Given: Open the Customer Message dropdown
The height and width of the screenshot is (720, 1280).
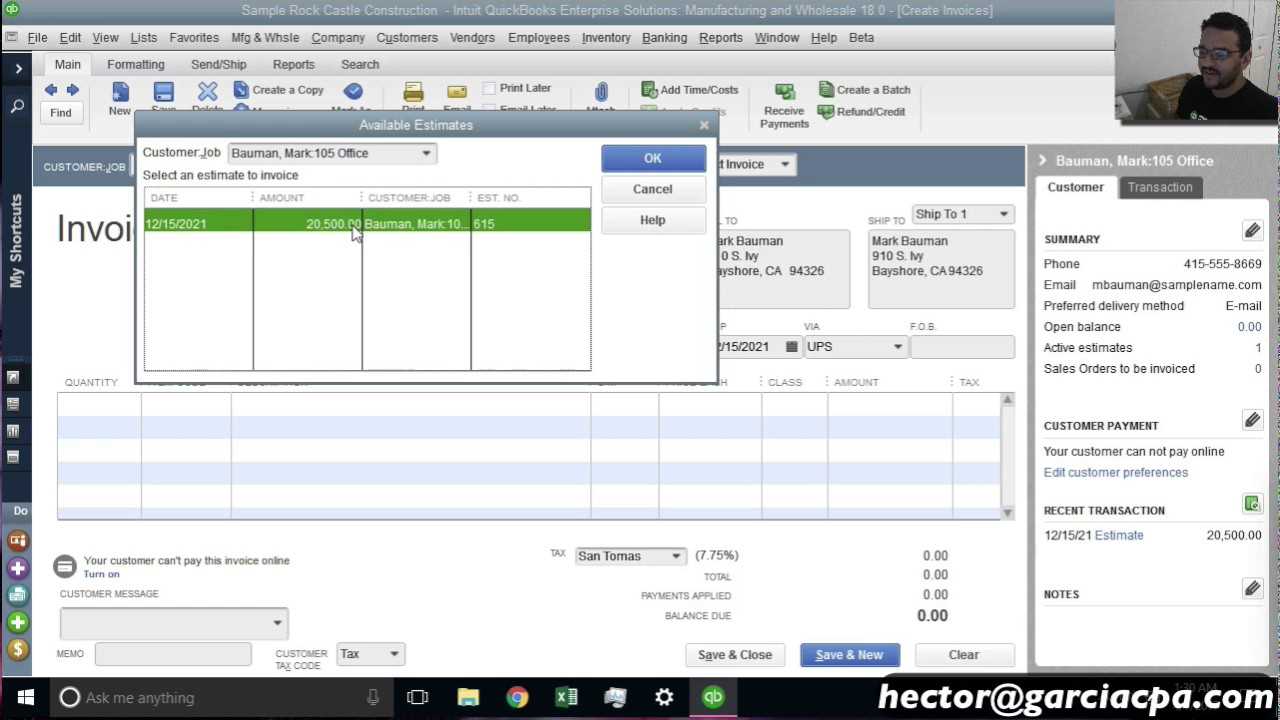Looking at the screenshot, I should pyautogui.click(x=277, y=623).
